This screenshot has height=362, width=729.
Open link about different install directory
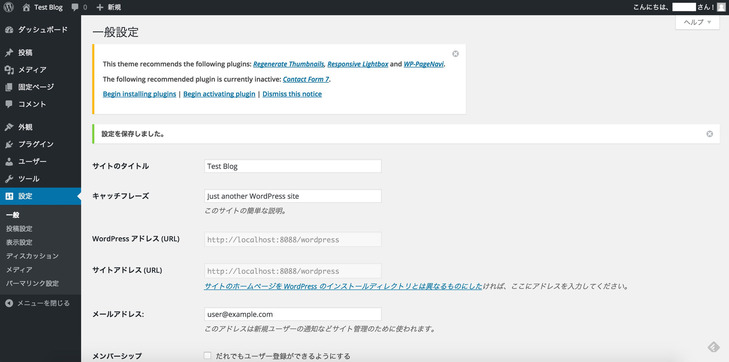click(x=343, y=286)
